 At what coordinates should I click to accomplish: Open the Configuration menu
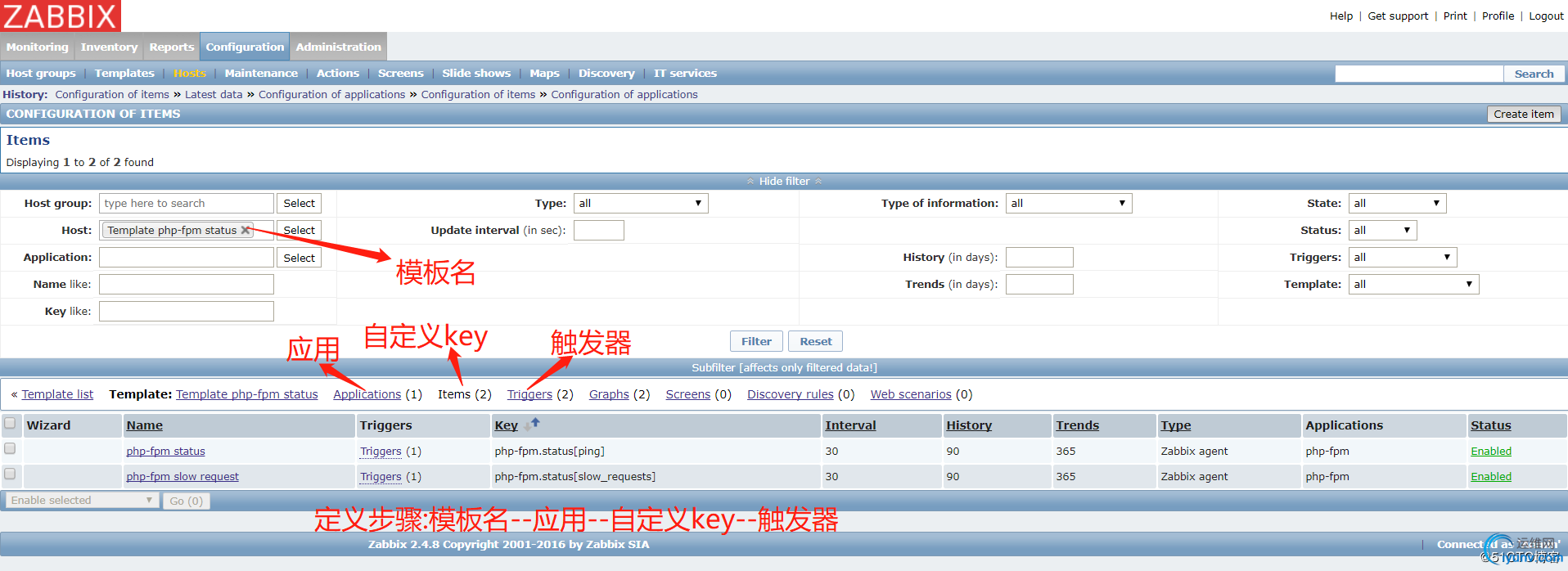coord(245,47)
